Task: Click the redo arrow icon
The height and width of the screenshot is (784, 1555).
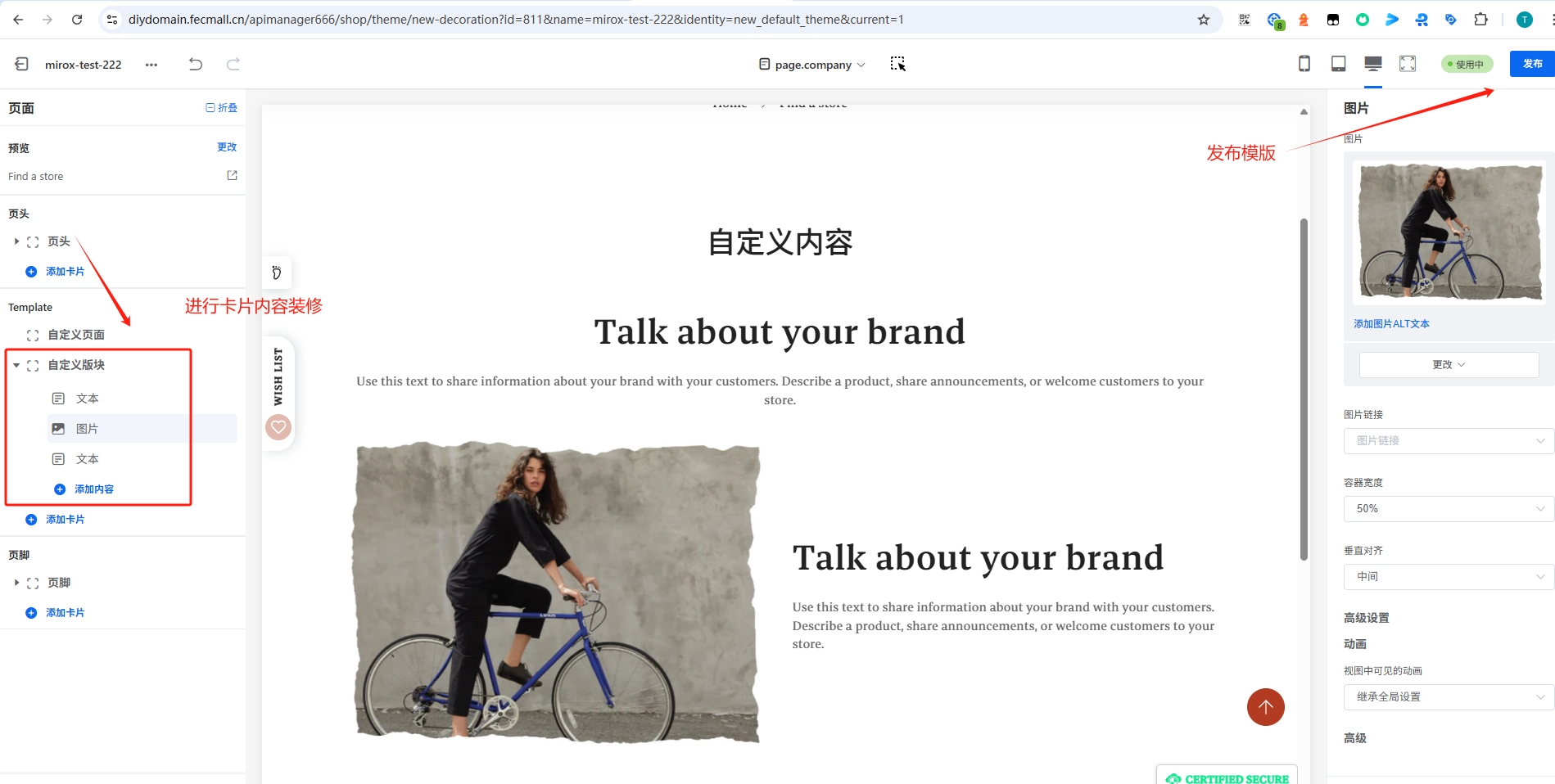Action: (x=233, y=64)
